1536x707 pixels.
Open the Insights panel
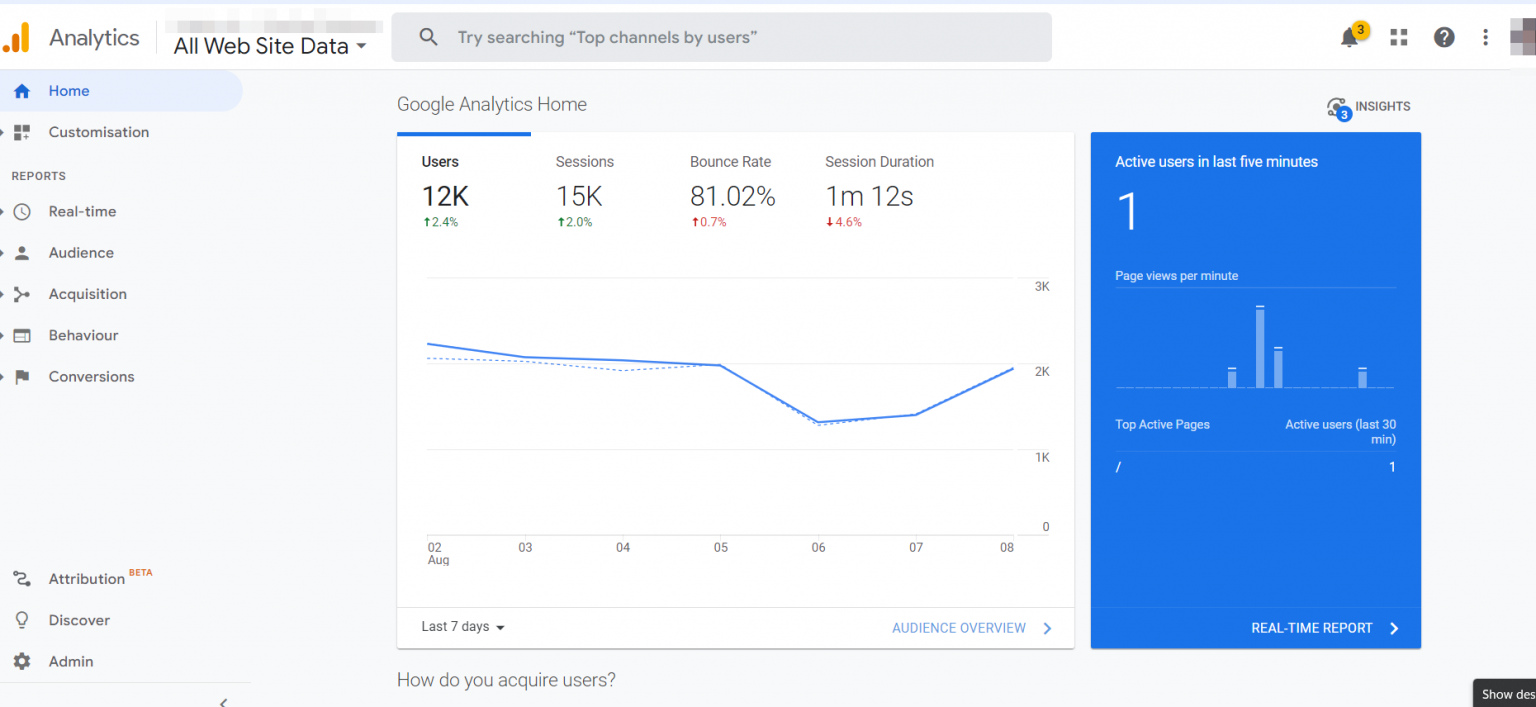coord(1369,106)
